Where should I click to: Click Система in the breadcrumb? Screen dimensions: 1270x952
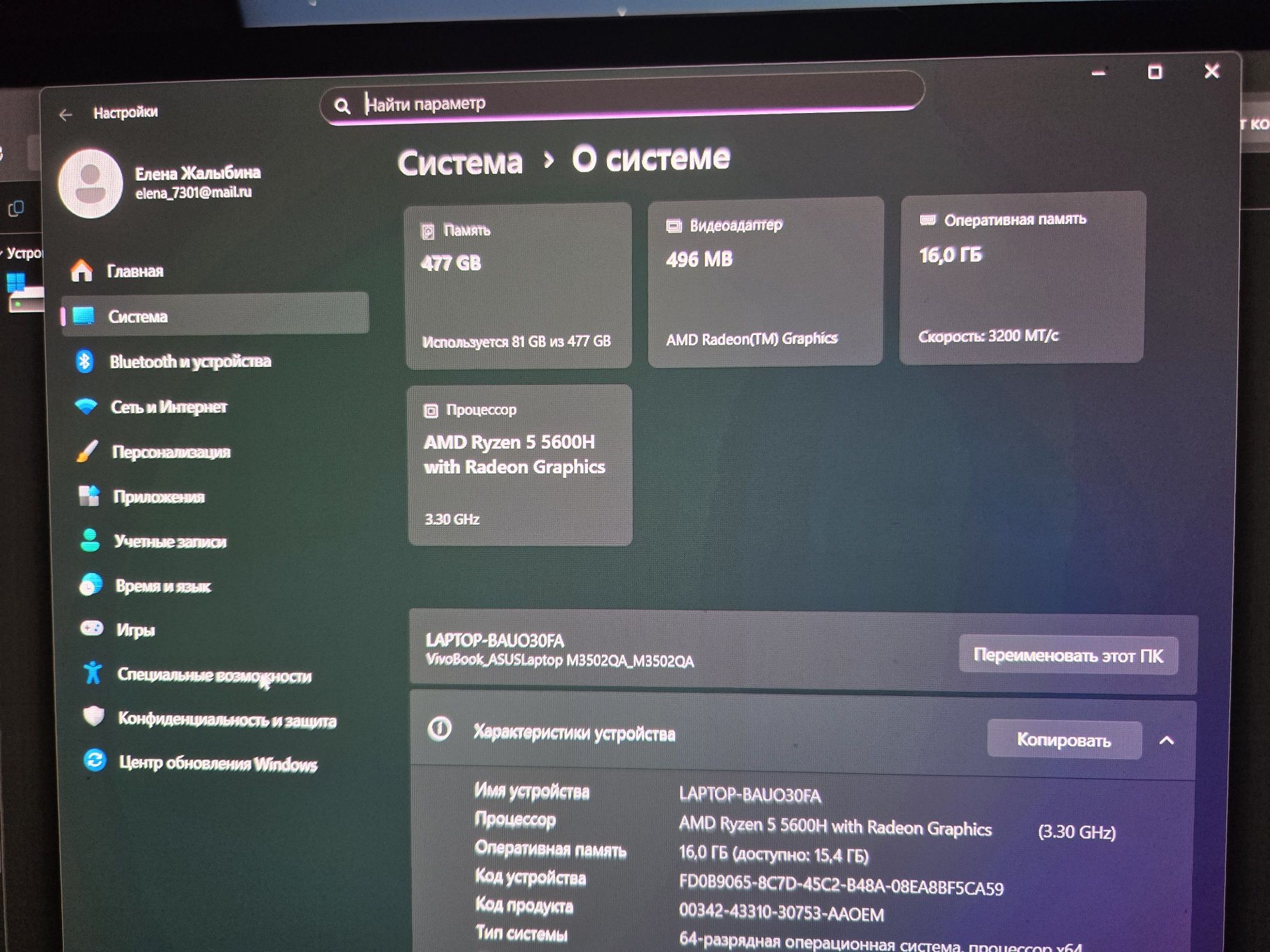click(460, 162)
